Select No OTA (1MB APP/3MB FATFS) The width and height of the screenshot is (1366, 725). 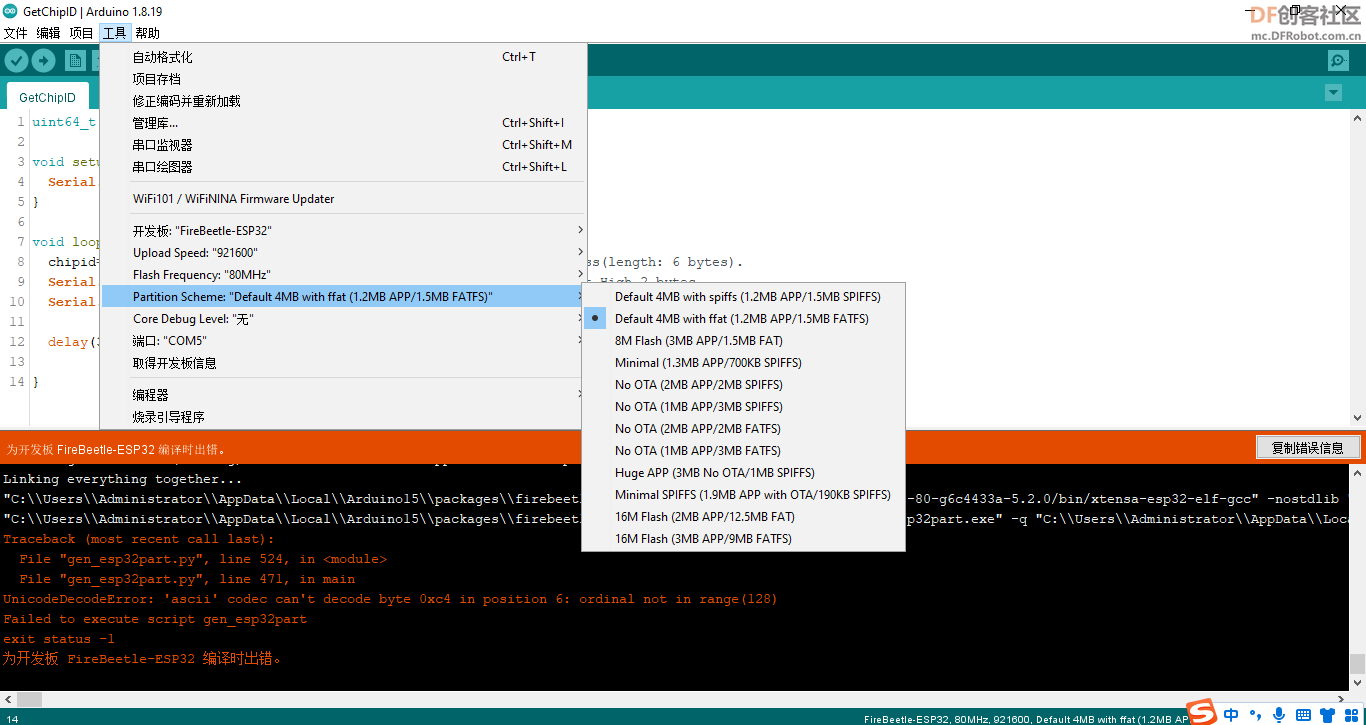pyautogui.click(x=743, y=451)
